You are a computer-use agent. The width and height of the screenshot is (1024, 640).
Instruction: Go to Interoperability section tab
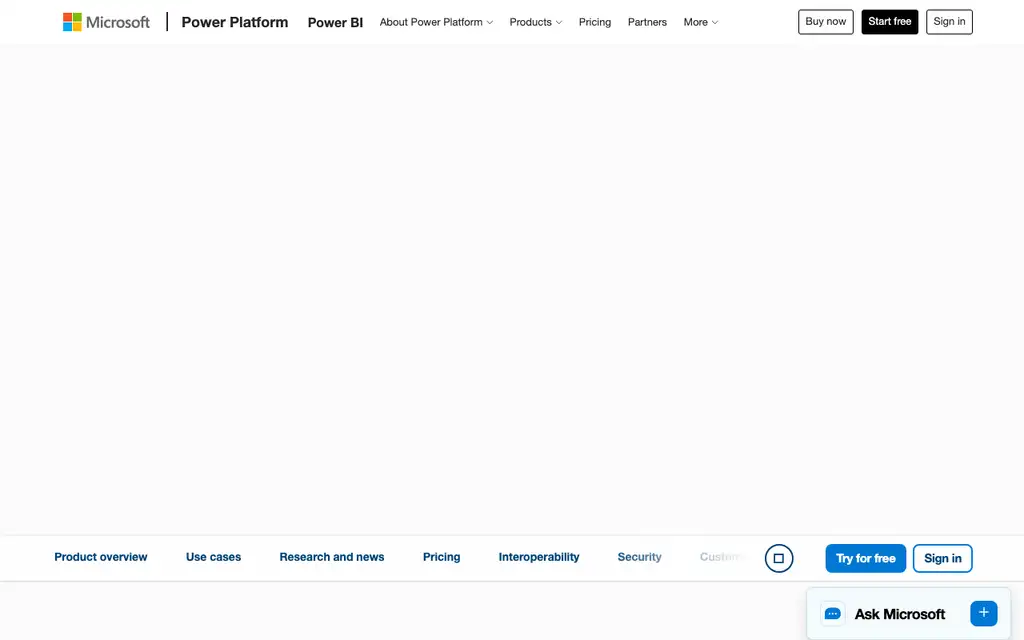pyautogui.click(x=539, y=557)
